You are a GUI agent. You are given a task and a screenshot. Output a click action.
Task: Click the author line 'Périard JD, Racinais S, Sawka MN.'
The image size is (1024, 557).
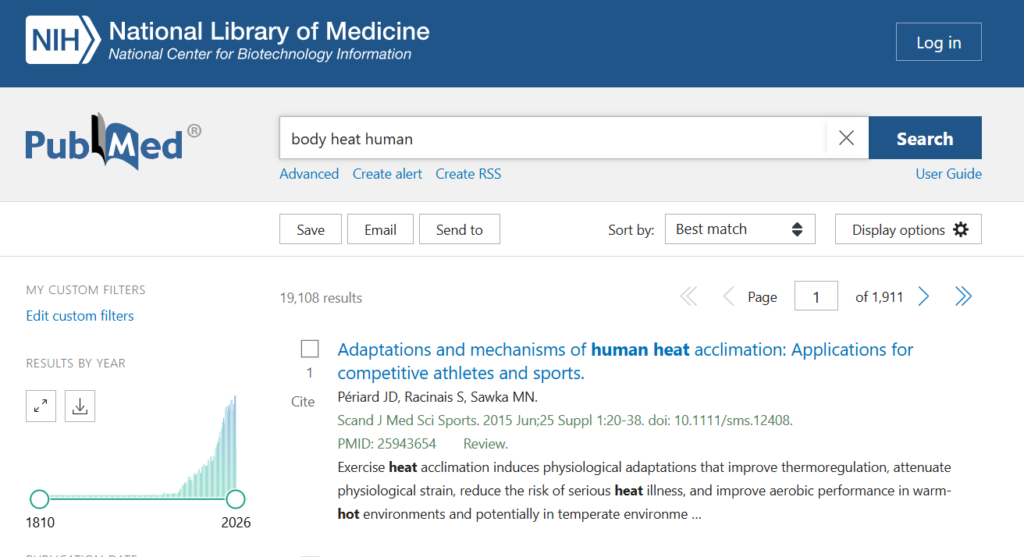(x=438, y=397)
